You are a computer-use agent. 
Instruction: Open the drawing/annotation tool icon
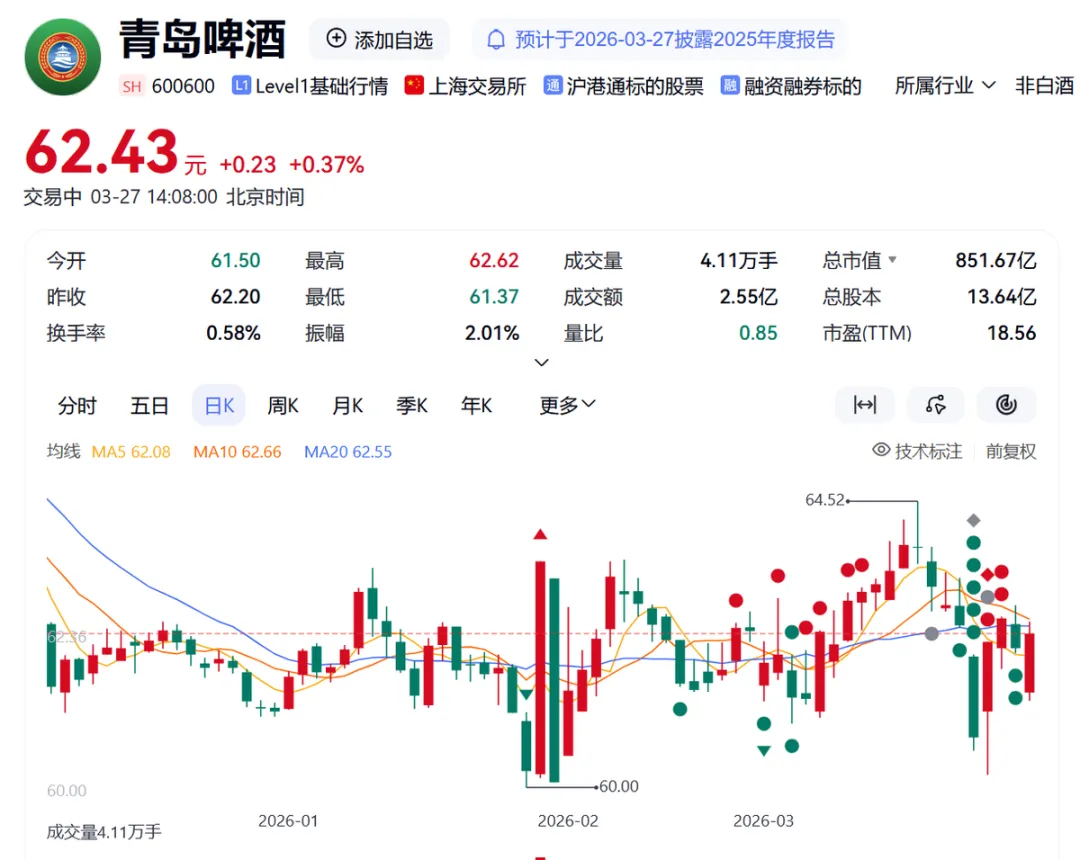[935, 405]
